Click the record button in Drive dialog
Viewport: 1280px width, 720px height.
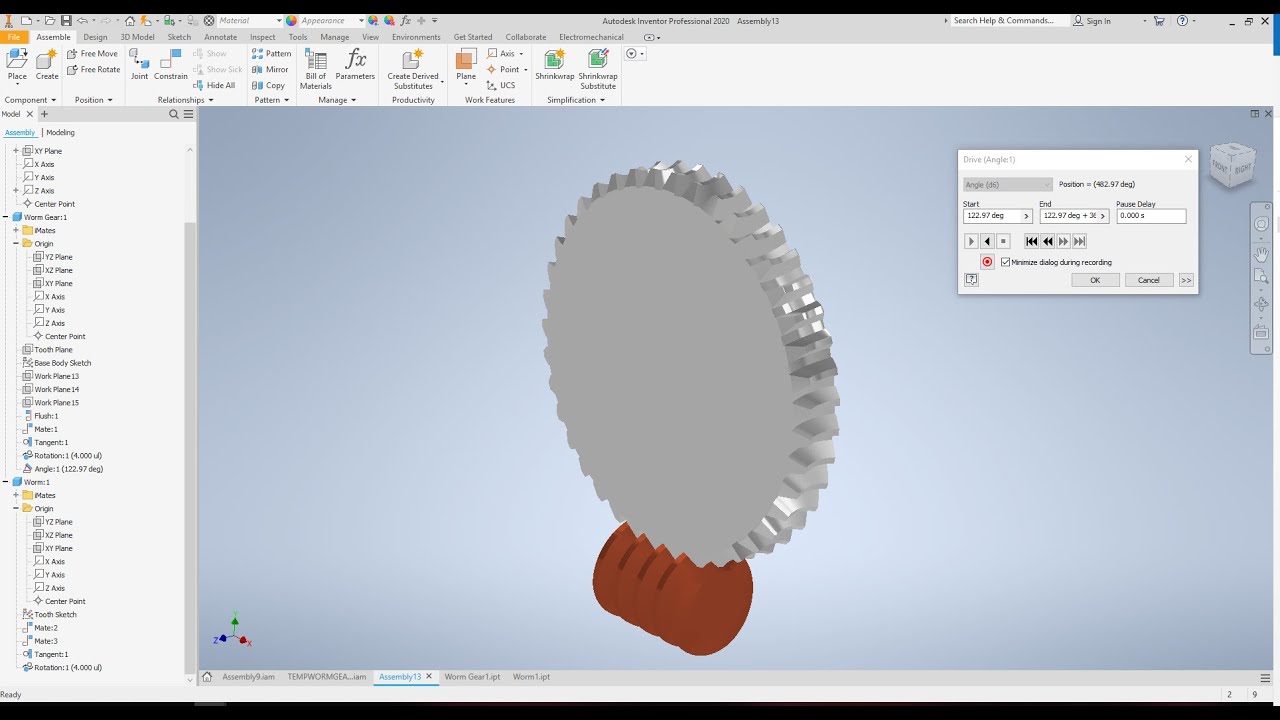coord(987,262)
